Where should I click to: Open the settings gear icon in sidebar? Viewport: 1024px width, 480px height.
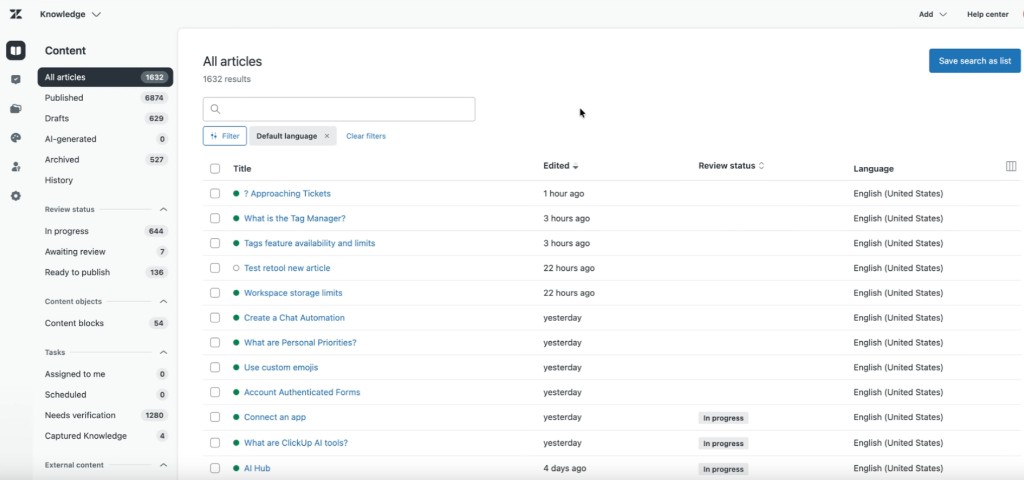click(x=16, y=196)
